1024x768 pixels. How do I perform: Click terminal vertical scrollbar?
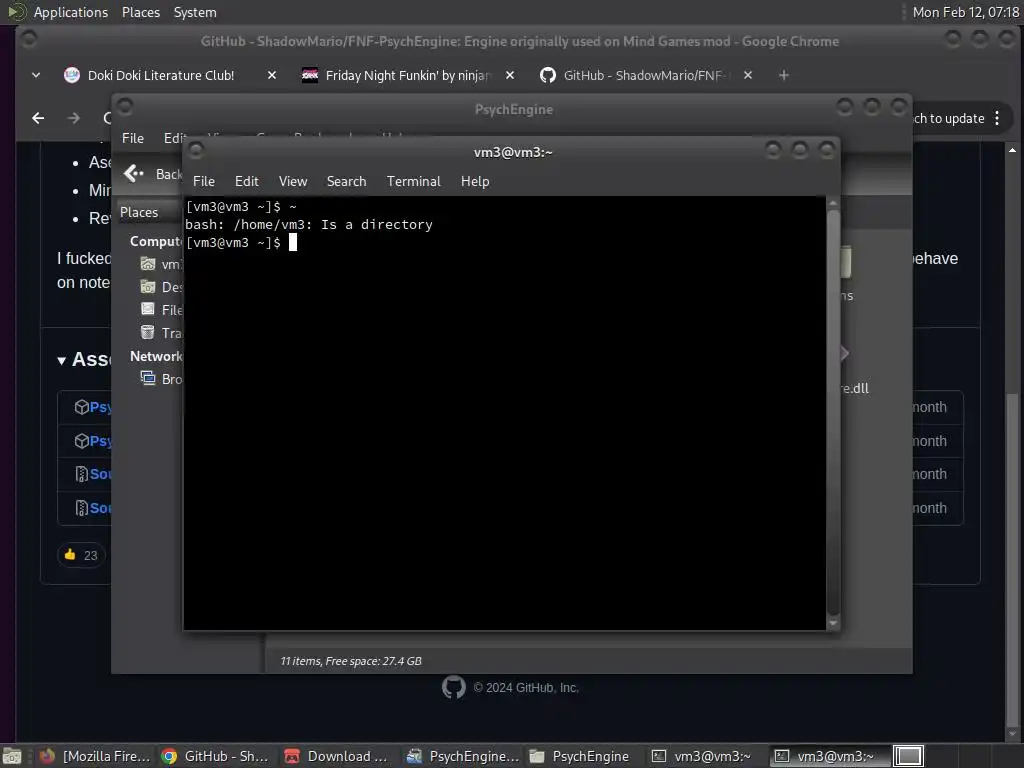[833, 411]
